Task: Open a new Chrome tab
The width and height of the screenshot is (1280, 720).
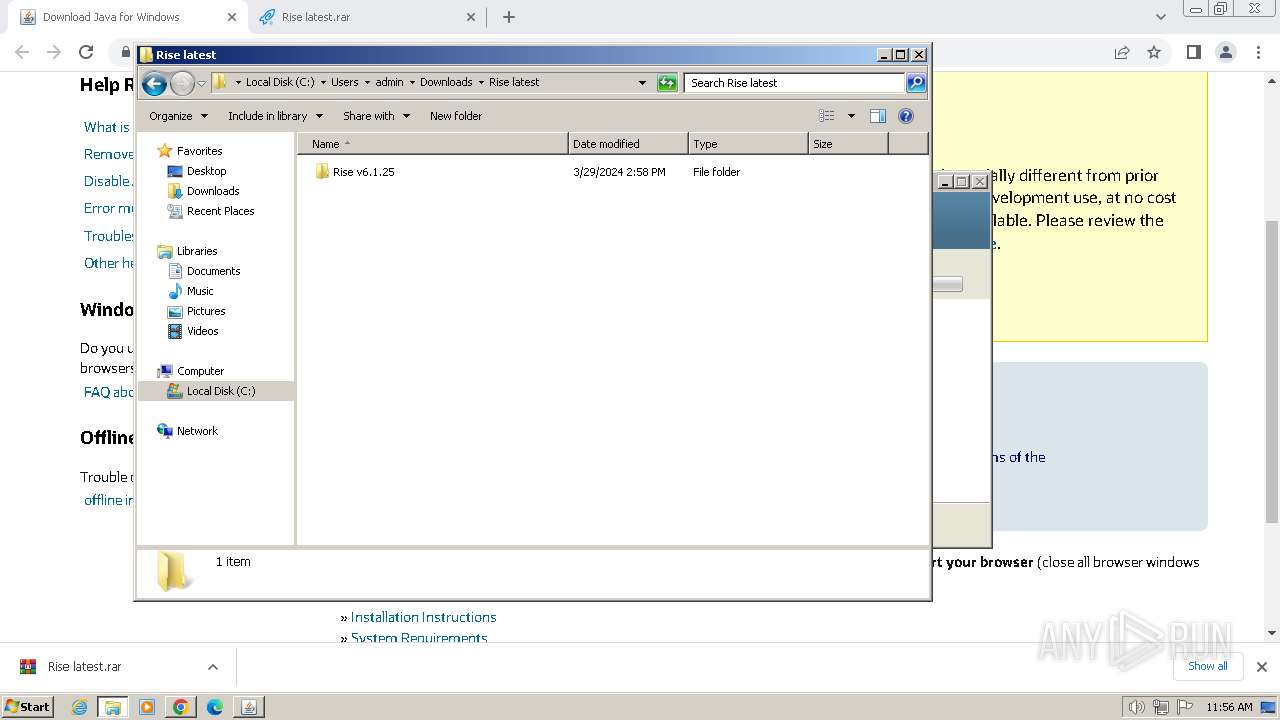Action: tap(509, 17)
